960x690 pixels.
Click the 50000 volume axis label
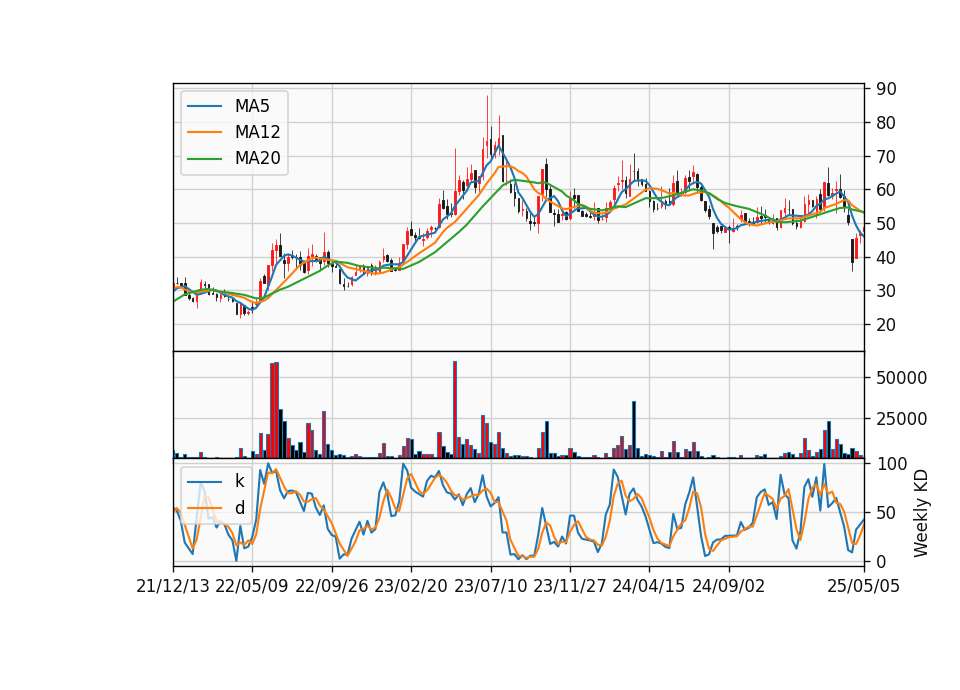tap(901, 378)
